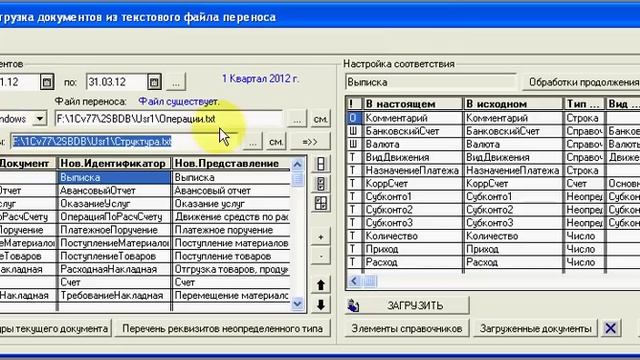Click Обработки продолжения button
Image resolution: width=640 pixels, height=360 pixels.
(581, 82)
